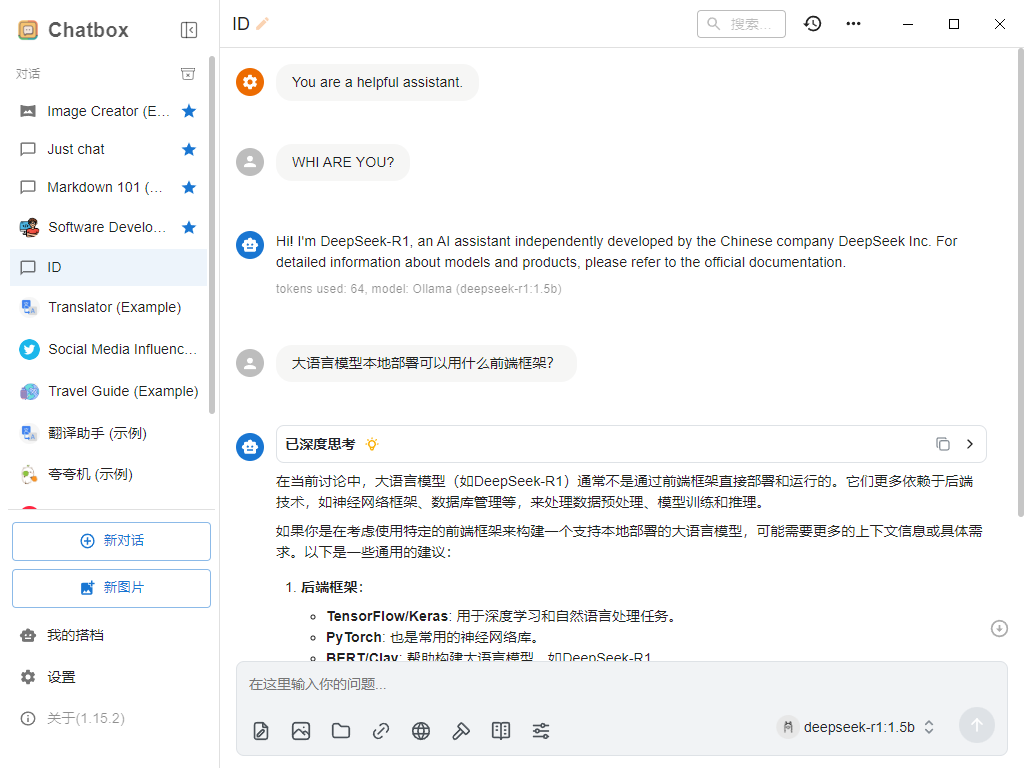
Task: Unstar the Just chat conversation
Action: 189,150
